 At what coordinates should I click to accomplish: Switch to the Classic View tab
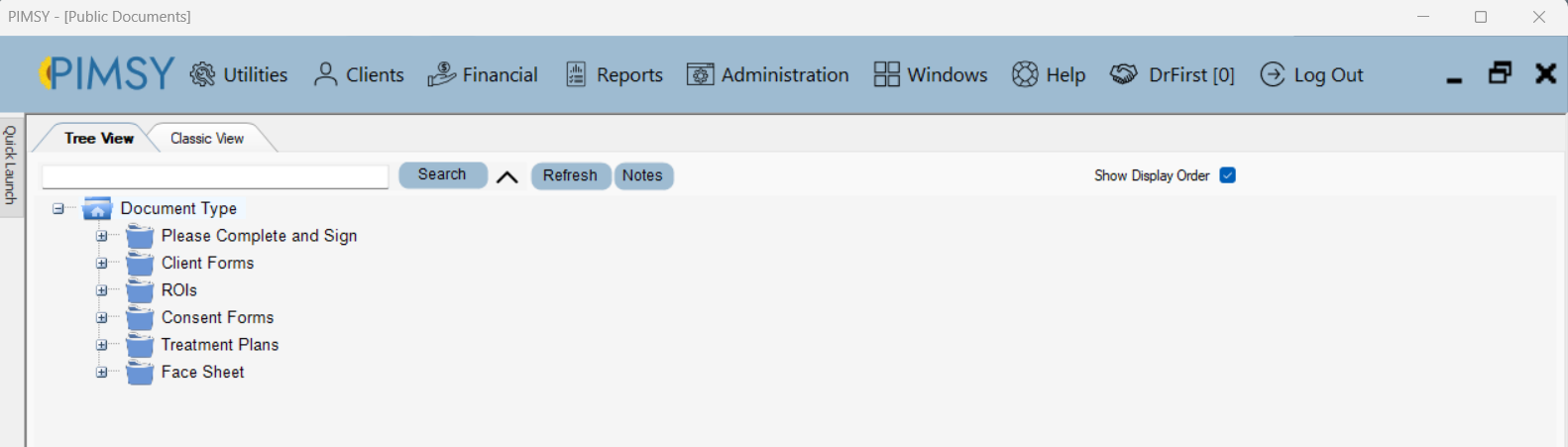tap(207, 138)
